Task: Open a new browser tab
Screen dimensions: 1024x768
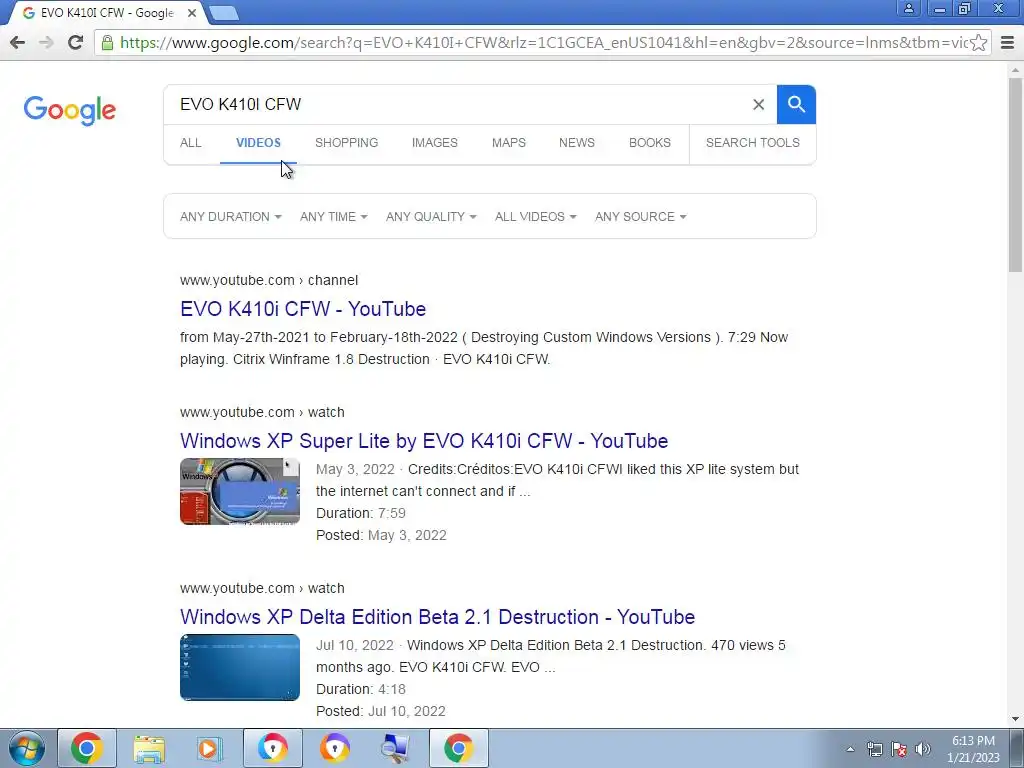Action: click(224, 12)
